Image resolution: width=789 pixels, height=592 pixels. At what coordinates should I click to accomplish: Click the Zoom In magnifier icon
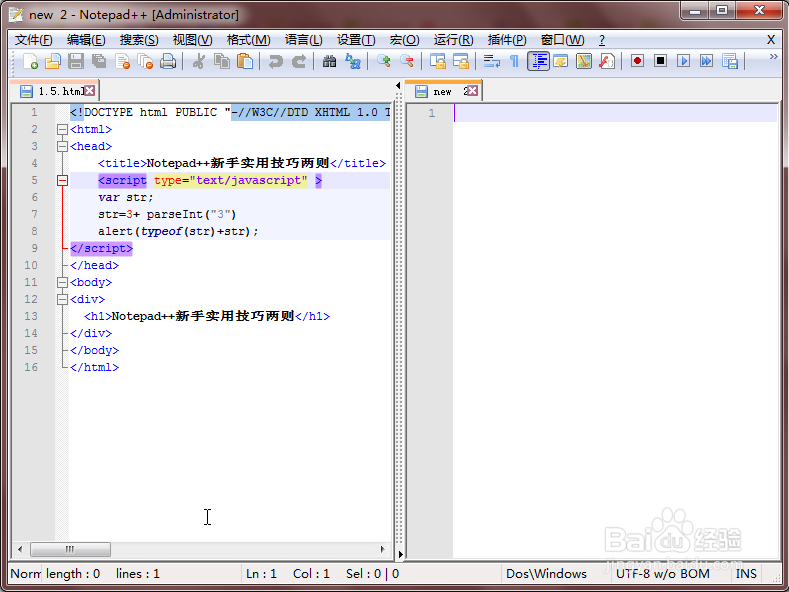pyautogui.click(x=383, y=61)
